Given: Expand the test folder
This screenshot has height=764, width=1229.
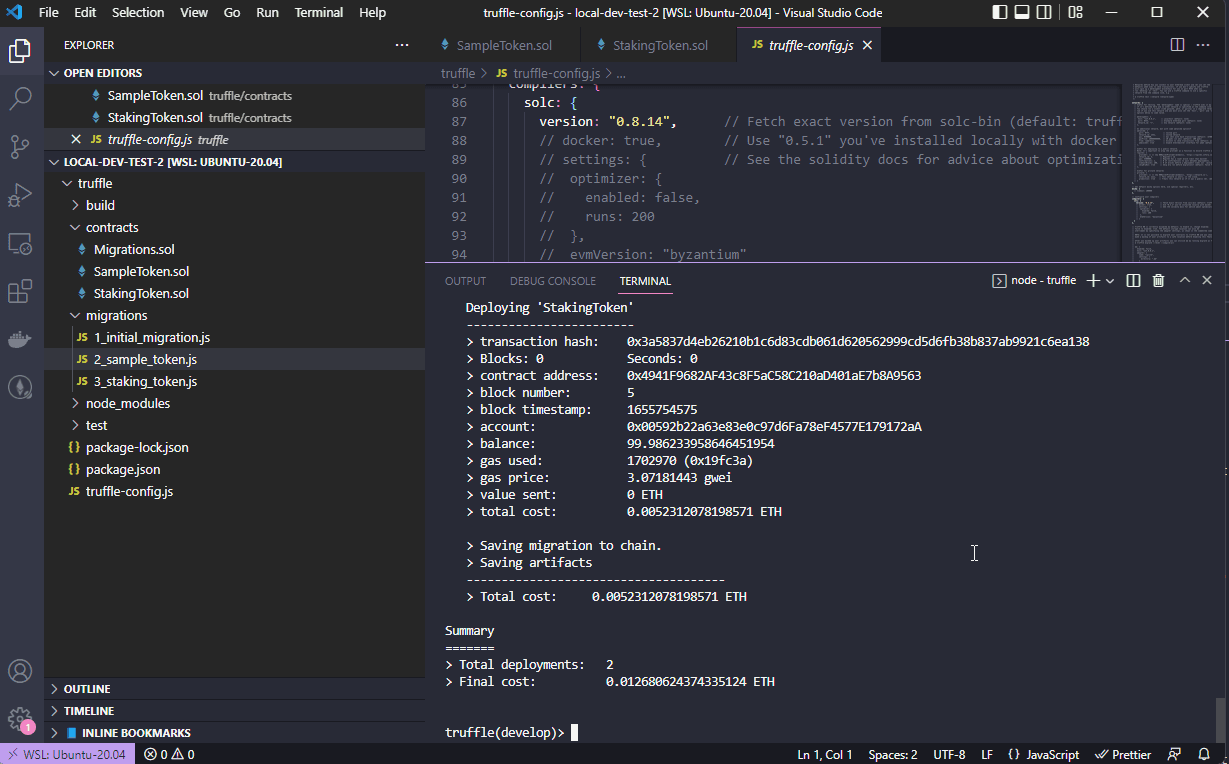Looking at the screenshot, I should click(235, 425).
